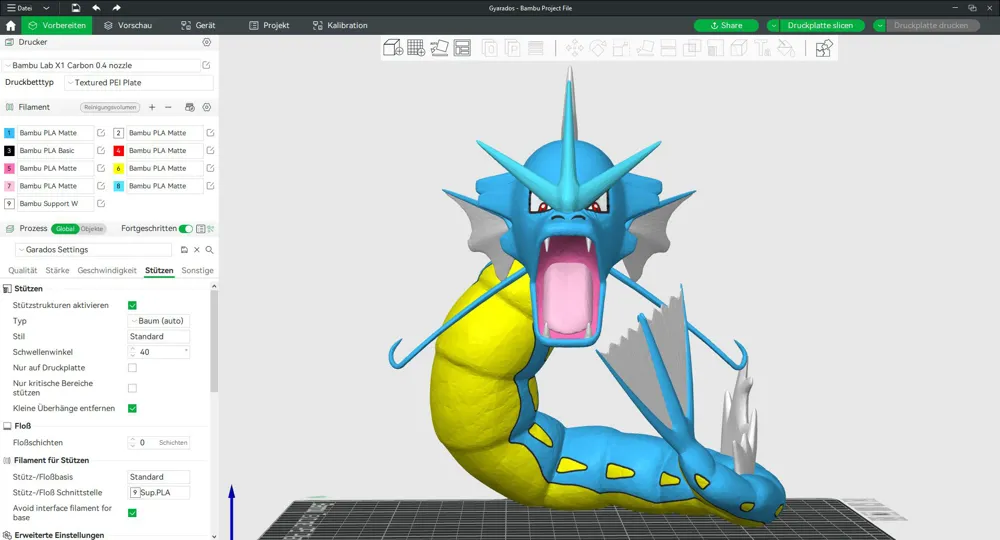The height and width of the screenshot is (540, 1000).
Task: Click filament 4 red color swatch
Action: click(119, 150)
